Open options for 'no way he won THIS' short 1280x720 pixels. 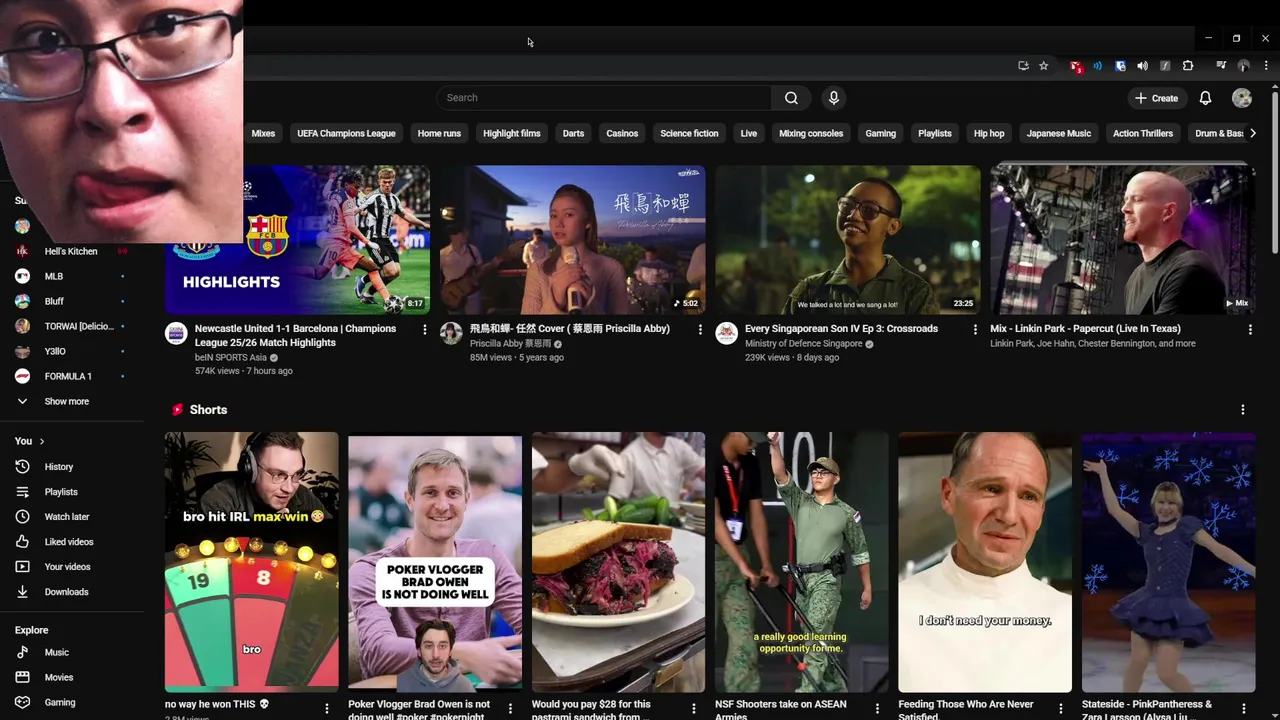pos(326,709)
